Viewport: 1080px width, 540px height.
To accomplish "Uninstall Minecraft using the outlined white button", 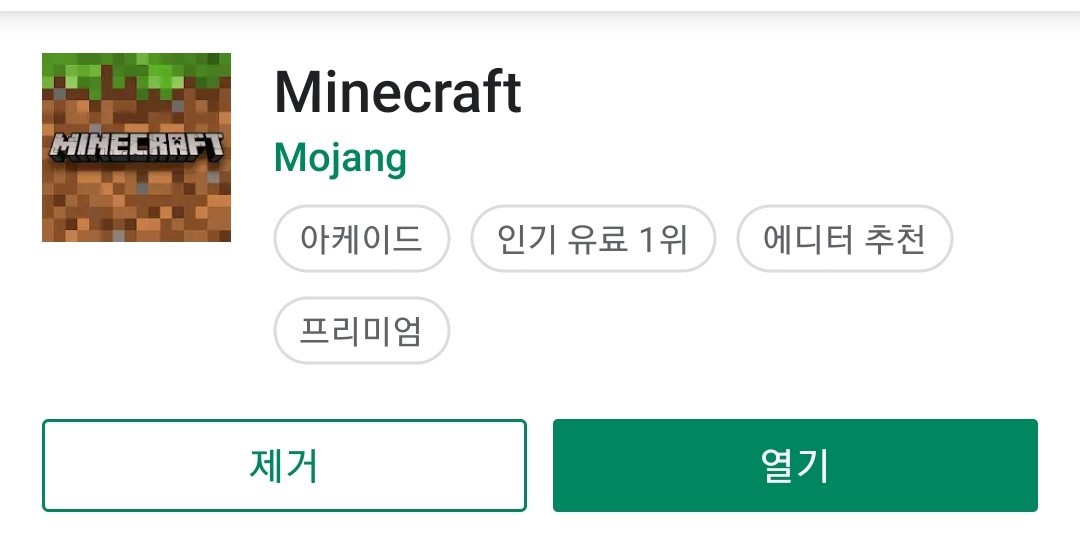I will click(x=284, y=466).
